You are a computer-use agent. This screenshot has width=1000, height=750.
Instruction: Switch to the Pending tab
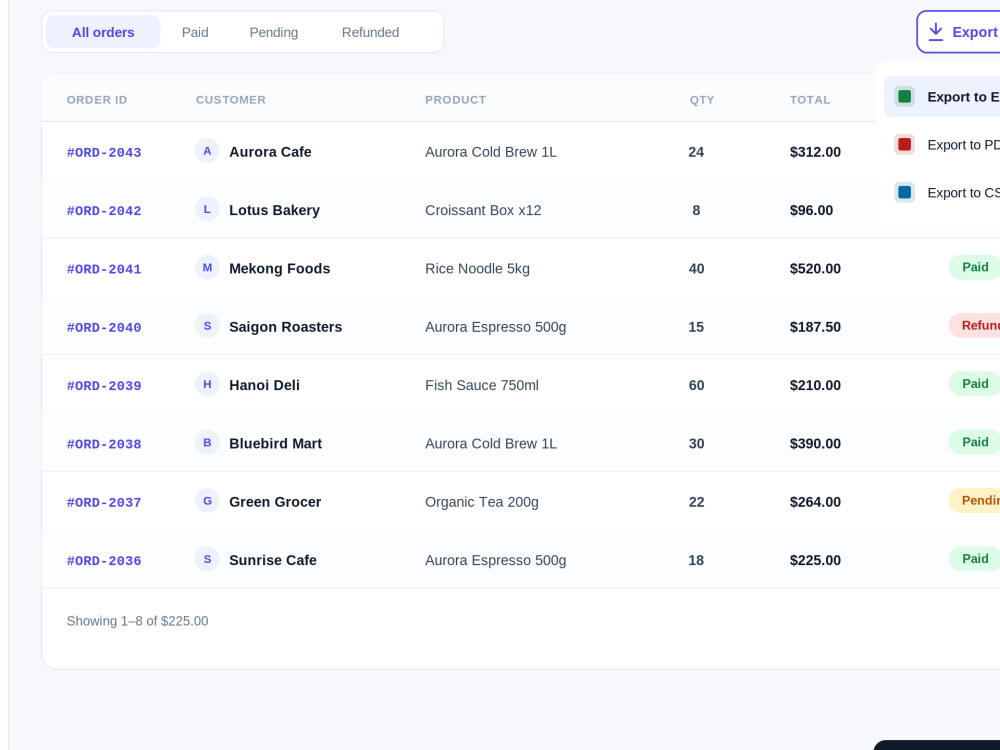(x=274, y=32)
